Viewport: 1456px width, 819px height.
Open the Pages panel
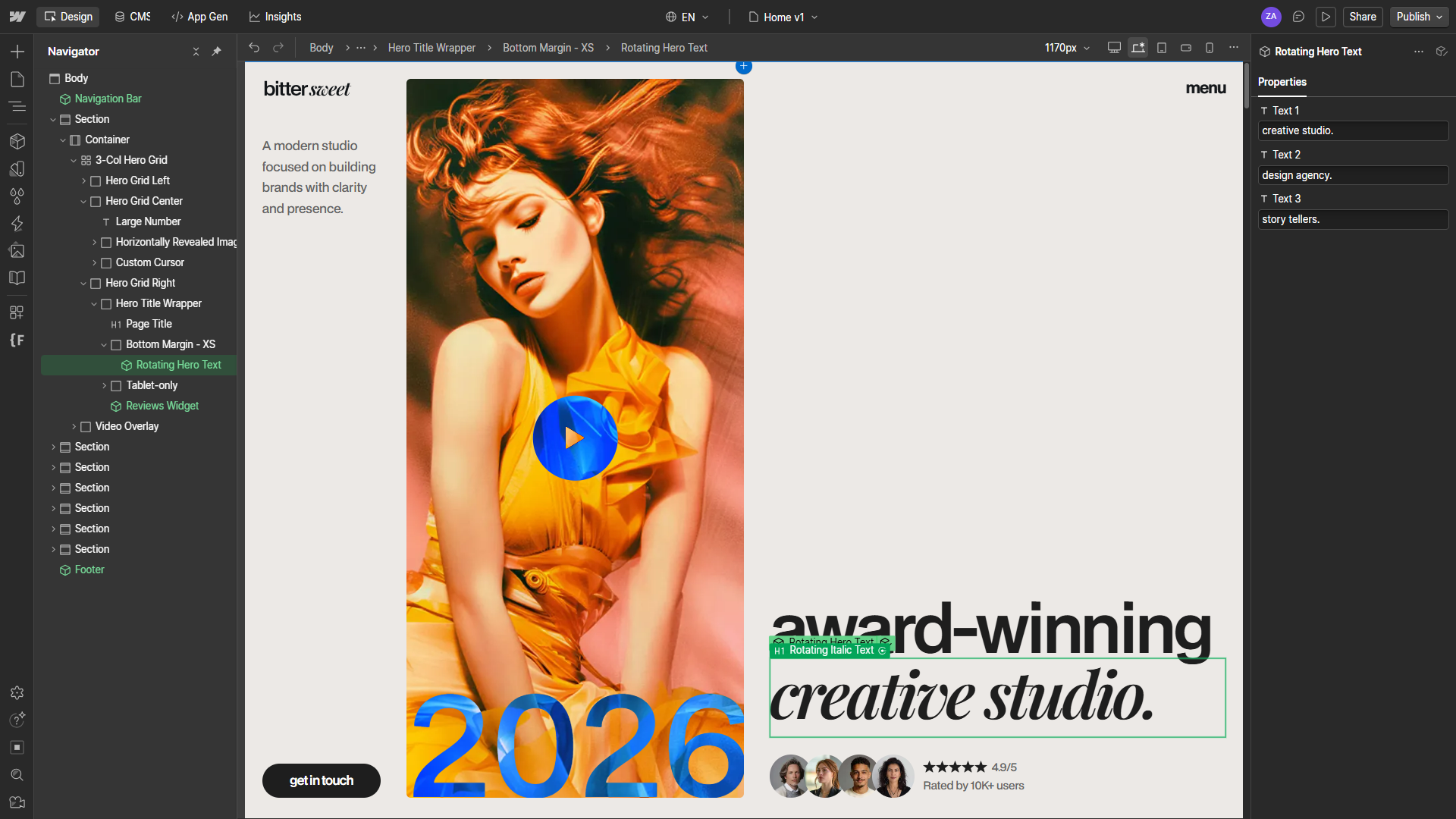[17, 79]
